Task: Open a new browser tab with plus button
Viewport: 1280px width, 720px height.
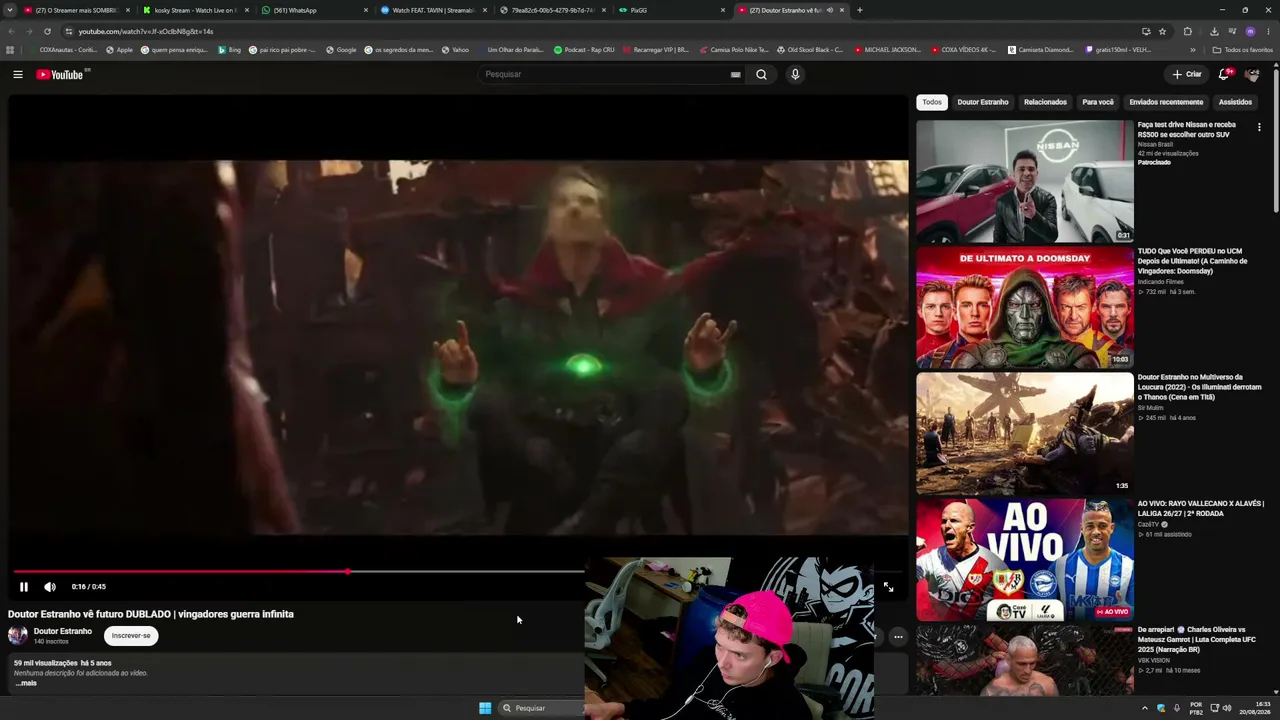Action: click(x=860, y=10)
